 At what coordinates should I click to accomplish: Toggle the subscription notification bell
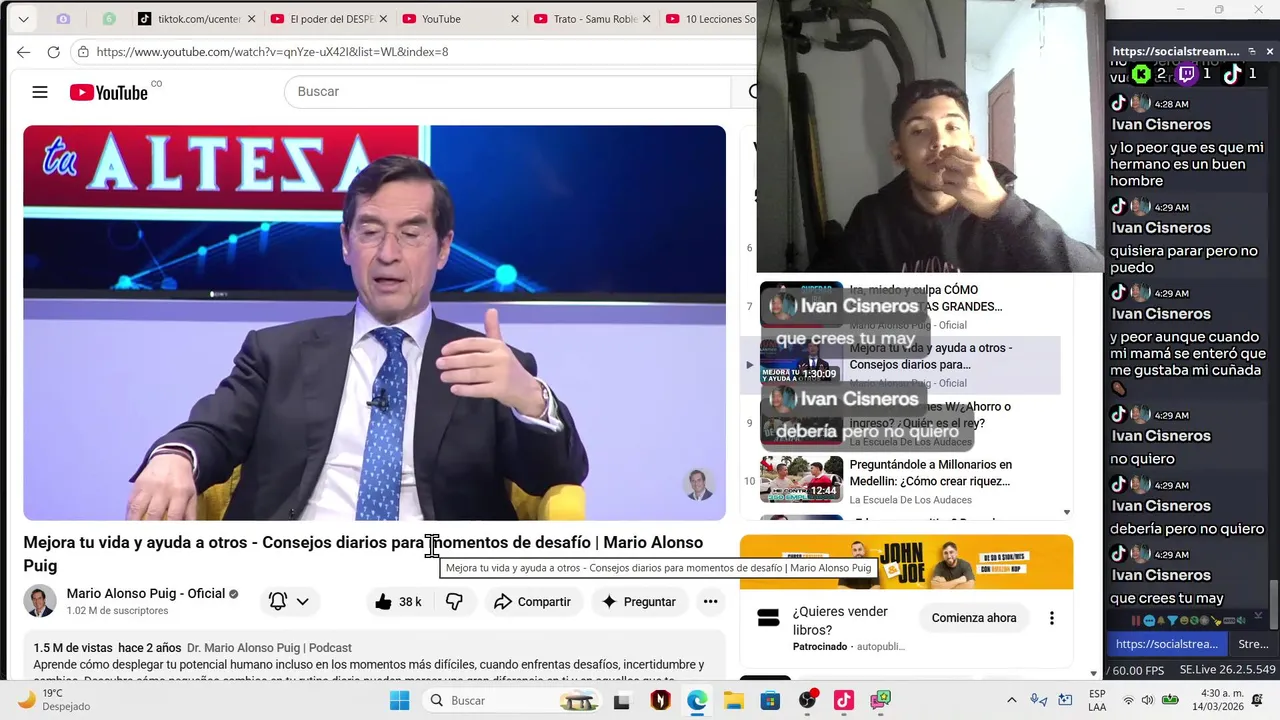pyautogui.click(x=289, y=602)
